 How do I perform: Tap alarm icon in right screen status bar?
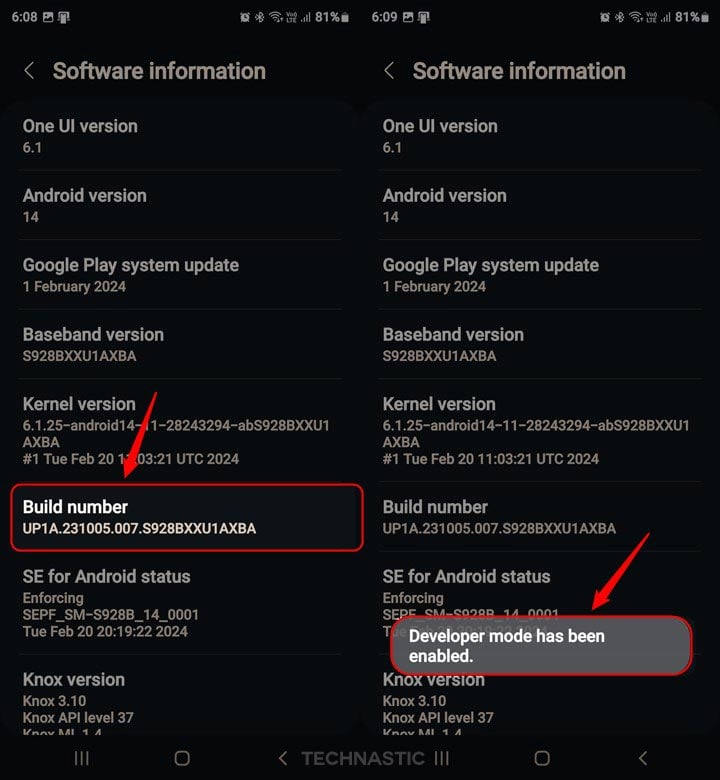click(606, 17)
